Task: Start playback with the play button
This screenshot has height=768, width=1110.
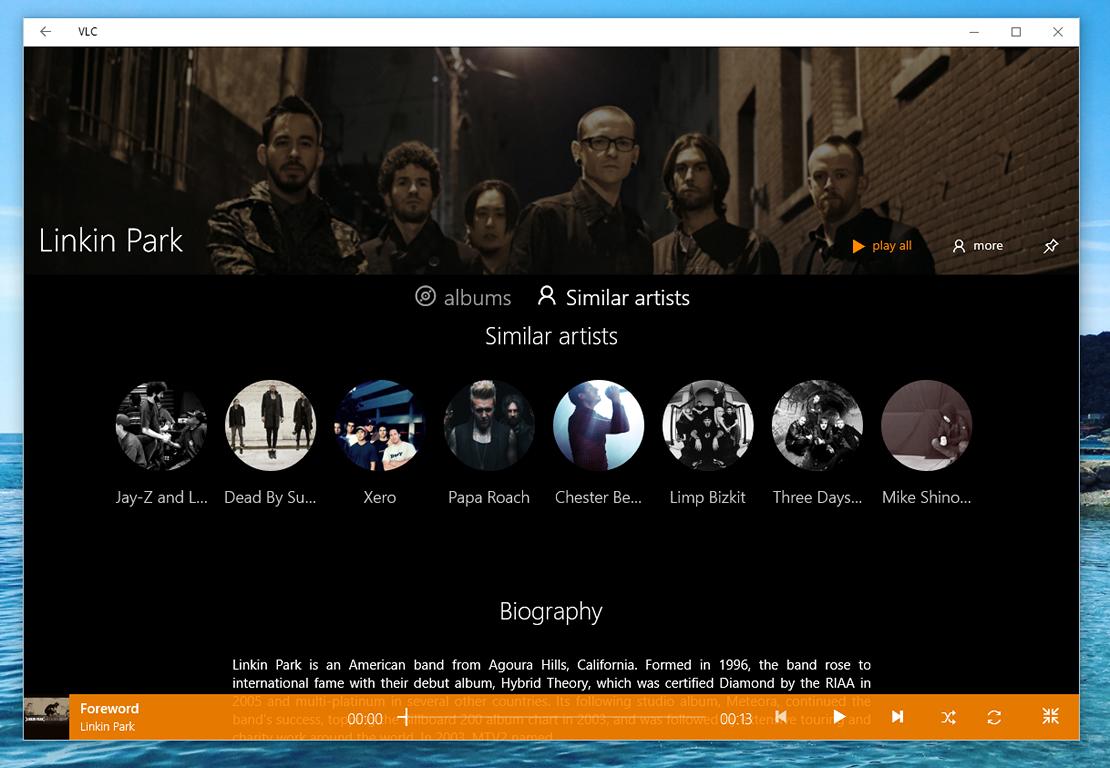Action: pyautogui.click(x=839, y=716)
